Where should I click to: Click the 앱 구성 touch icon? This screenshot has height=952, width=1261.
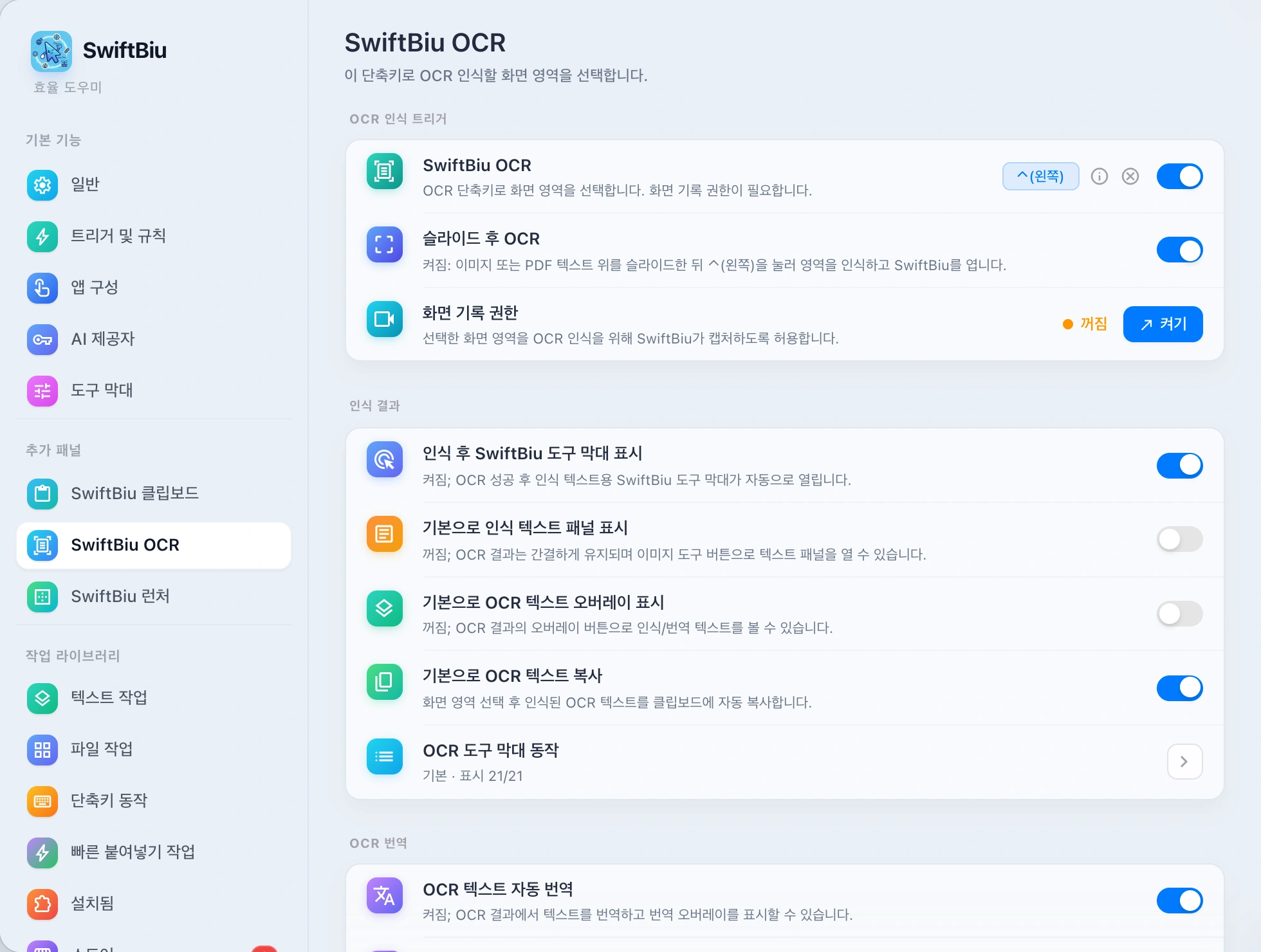click(x=42, y=288)
